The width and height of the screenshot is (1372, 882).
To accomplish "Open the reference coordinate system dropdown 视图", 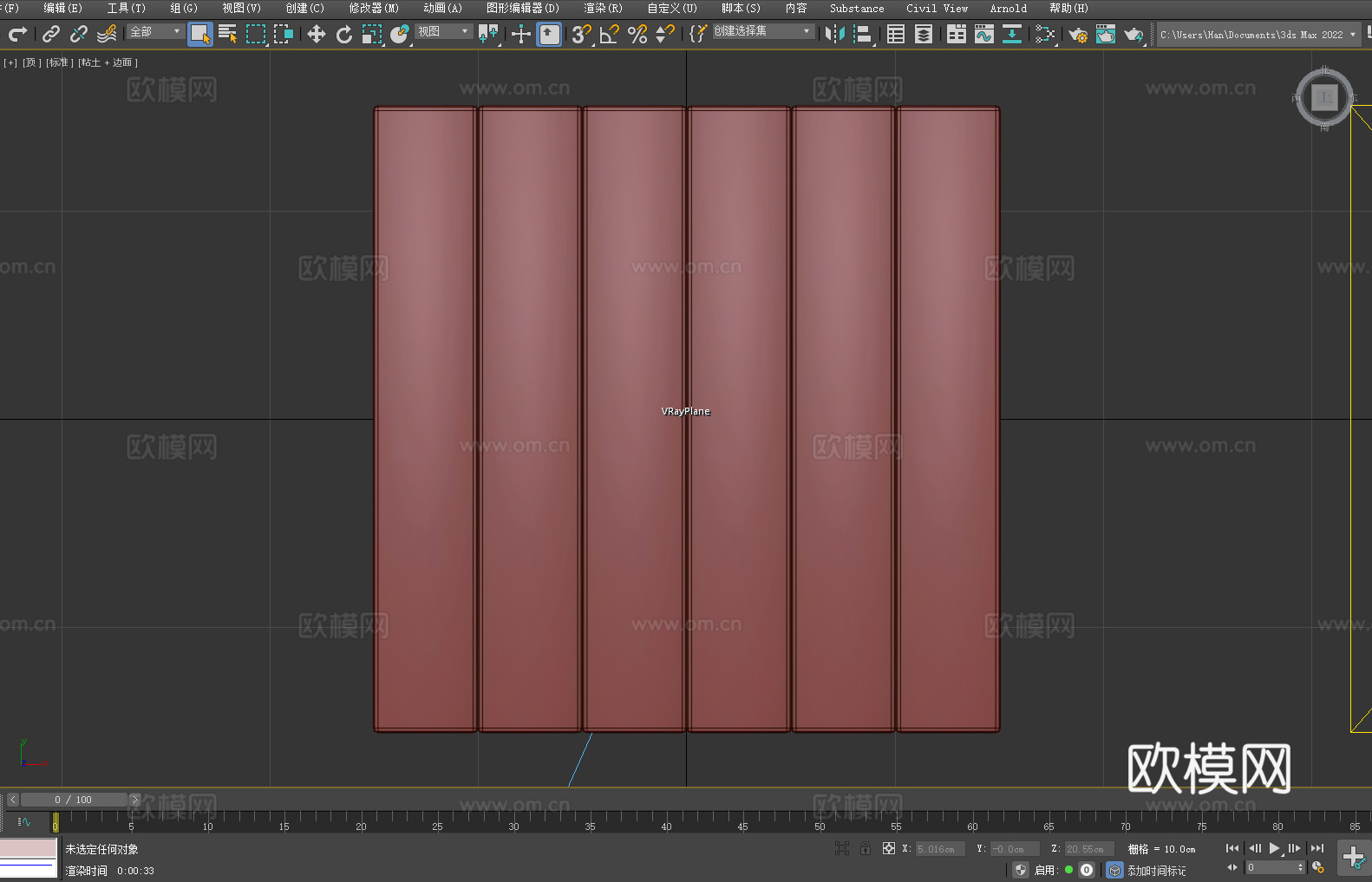I will 443,31.
